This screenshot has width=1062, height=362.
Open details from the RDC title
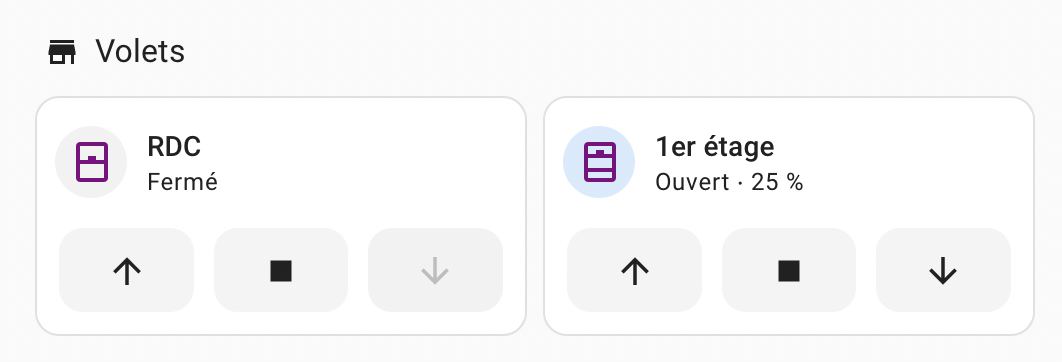[174, 146]
